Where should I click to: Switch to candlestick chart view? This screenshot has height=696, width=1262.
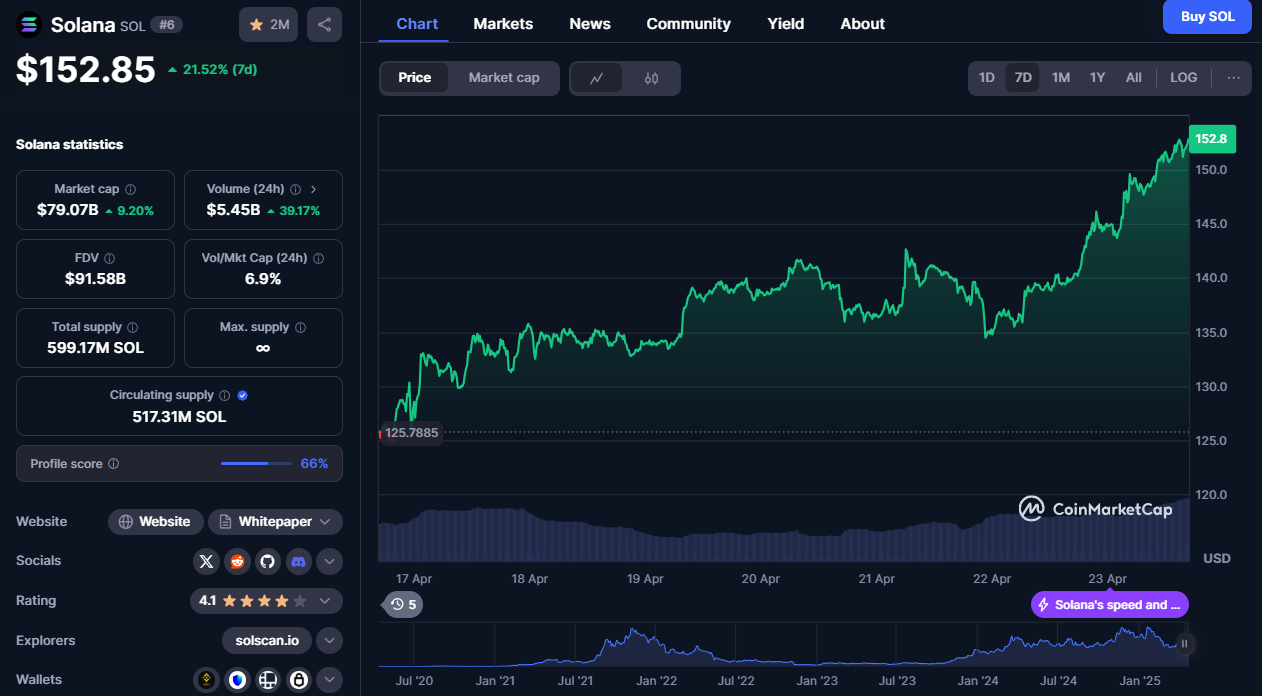coord(652,78)
